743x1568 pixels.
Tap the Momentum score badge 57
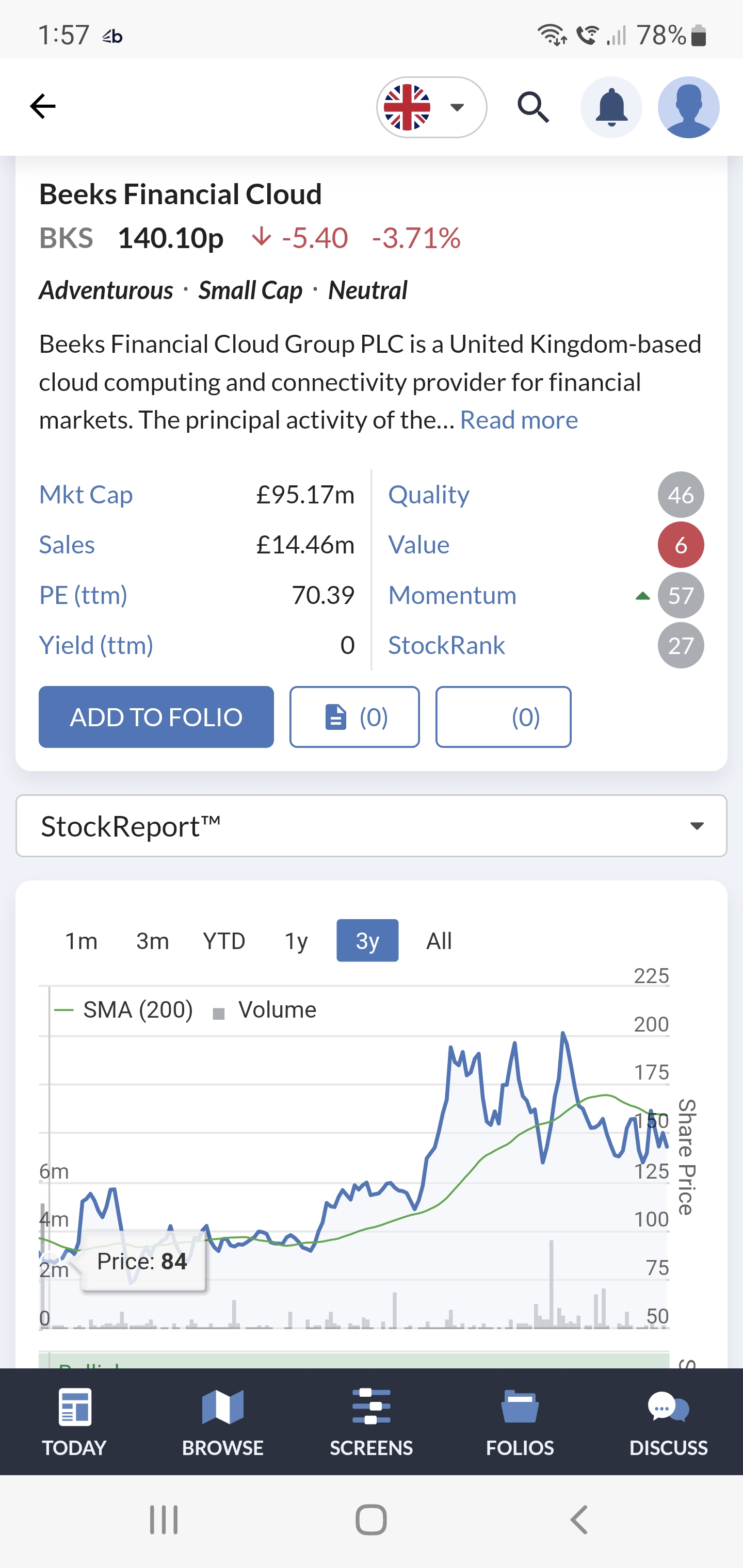point(681,595)
